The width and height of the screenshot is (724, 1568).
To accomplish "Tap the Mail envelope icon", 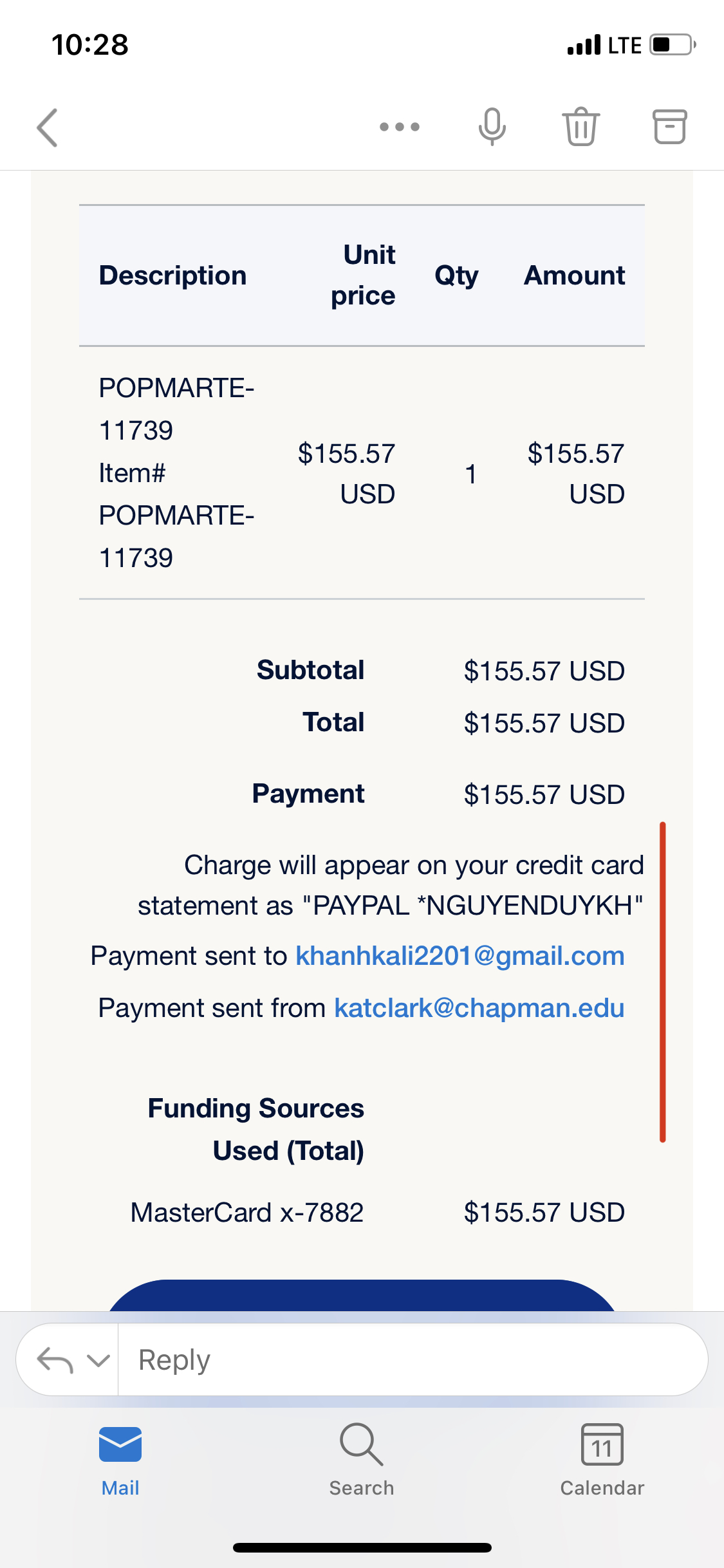I will (120, 1444).
